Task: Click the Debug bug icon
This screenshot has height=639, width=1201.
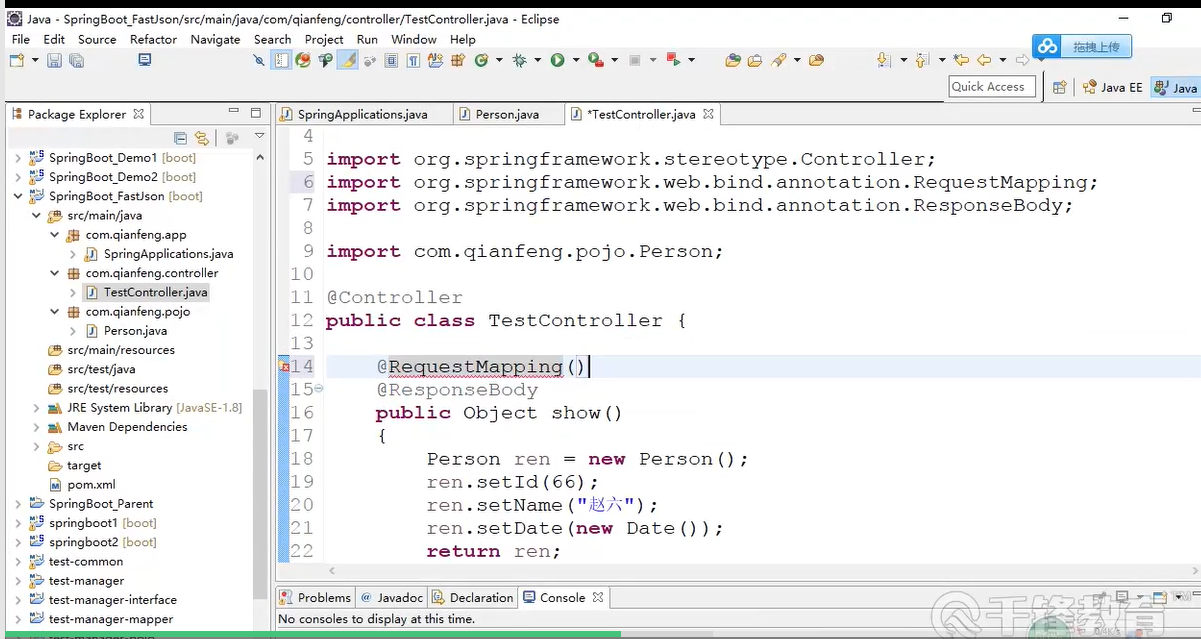Action: pyautogui.click(x=519, y=60)
